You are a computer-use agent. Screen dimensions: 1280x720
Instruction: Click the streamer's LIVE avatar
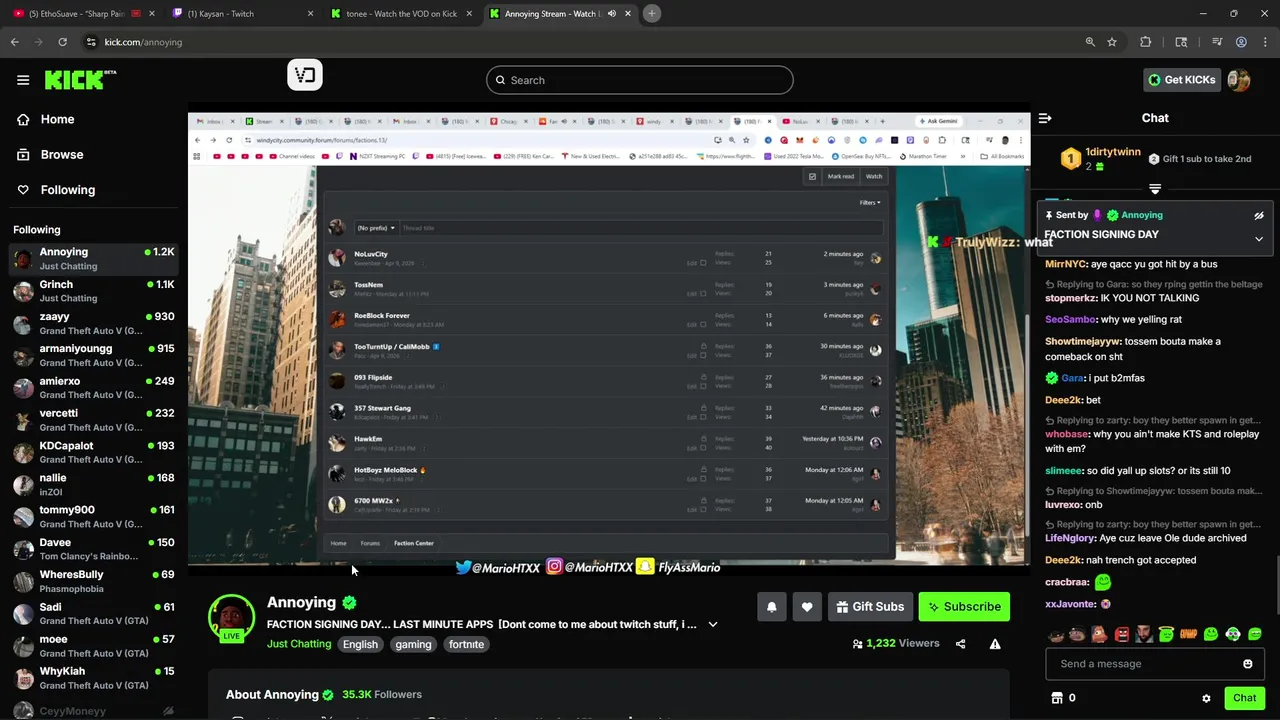coord(231,617)
